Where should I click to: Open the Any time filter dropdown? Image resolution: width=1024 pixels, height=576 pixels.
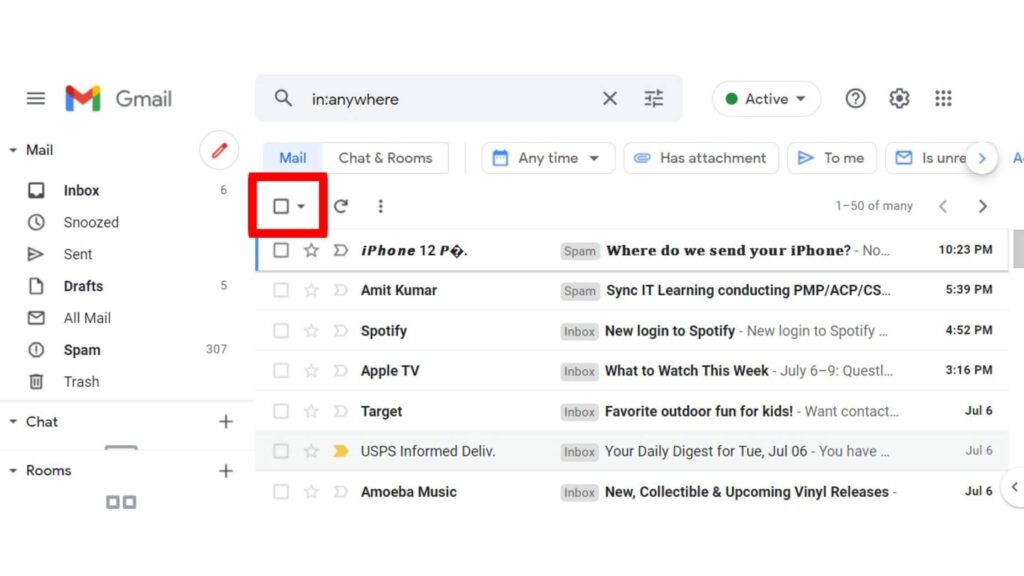click(547, 157)
